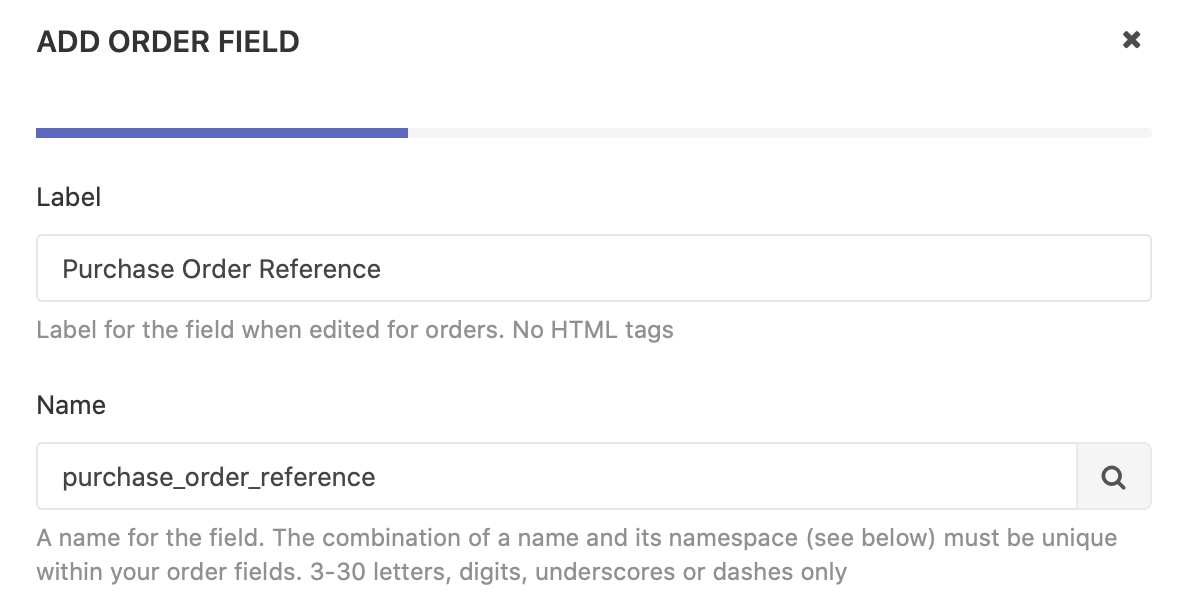Image resolution: width=1180 pixels, height=608 pixels.
Task: Focus the Label input field
Action: click(594, 269)
